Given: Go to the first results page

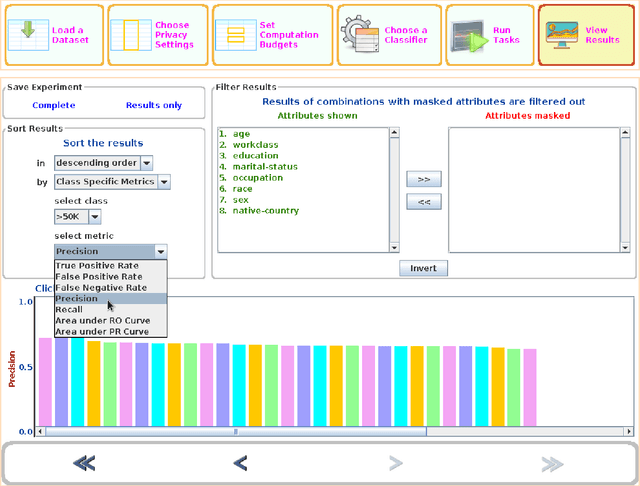Looking at the screenshot, I should point(84,462).
